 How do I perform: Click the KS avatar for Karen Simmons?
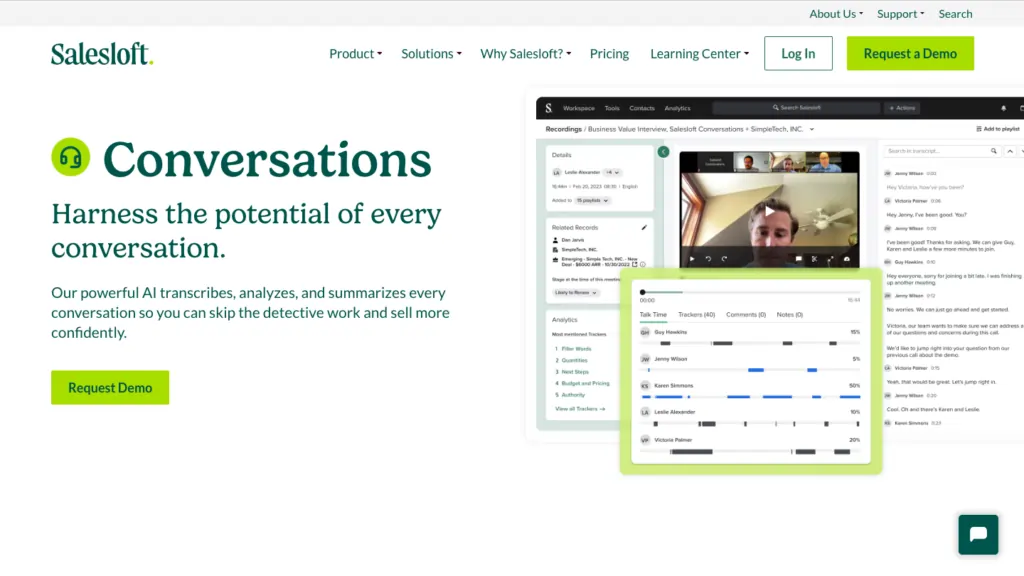pyautogui.click(x=645, y=386)
